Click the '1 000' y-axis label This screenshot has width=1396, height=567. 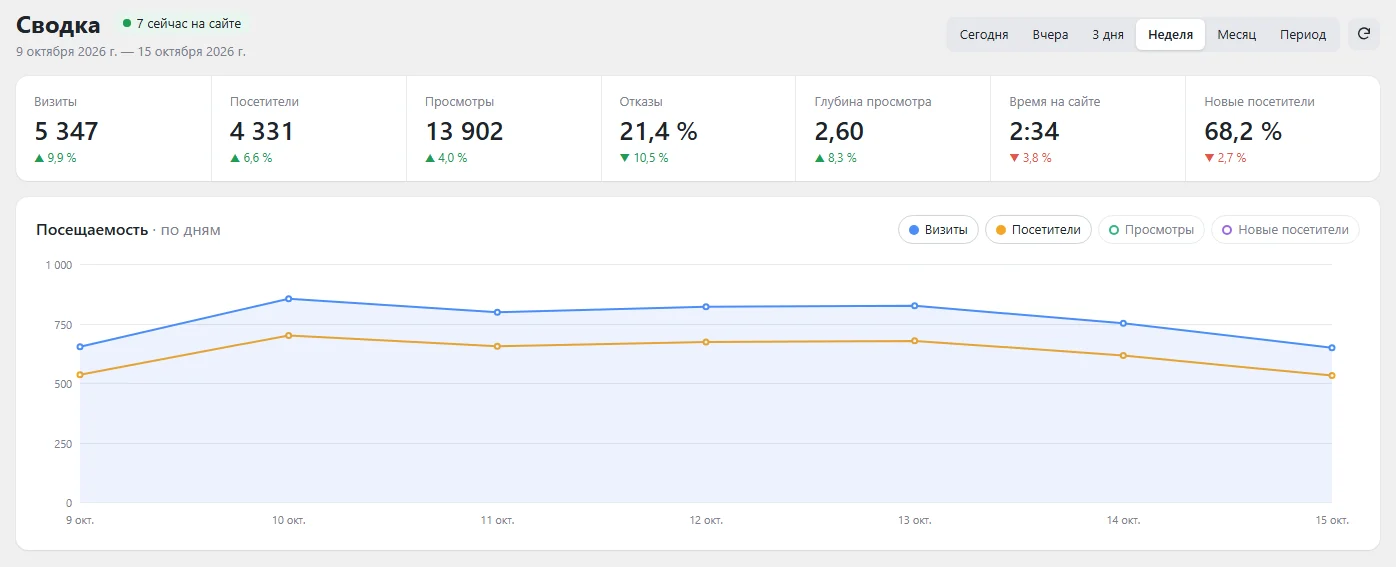58,265
